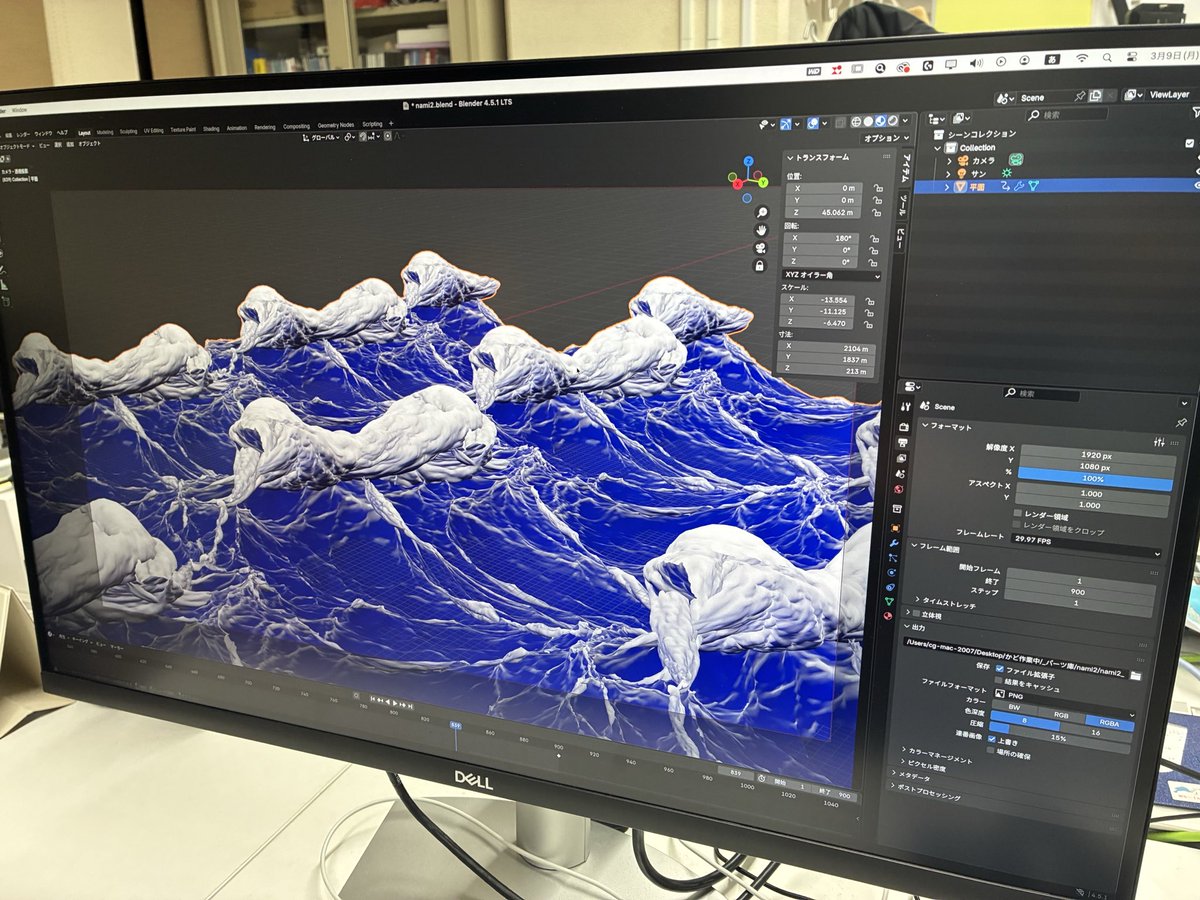This screenshot has width=1200, height=900.
Task: Click the sun lamp icon next to サン
Action: point(1006,173)
